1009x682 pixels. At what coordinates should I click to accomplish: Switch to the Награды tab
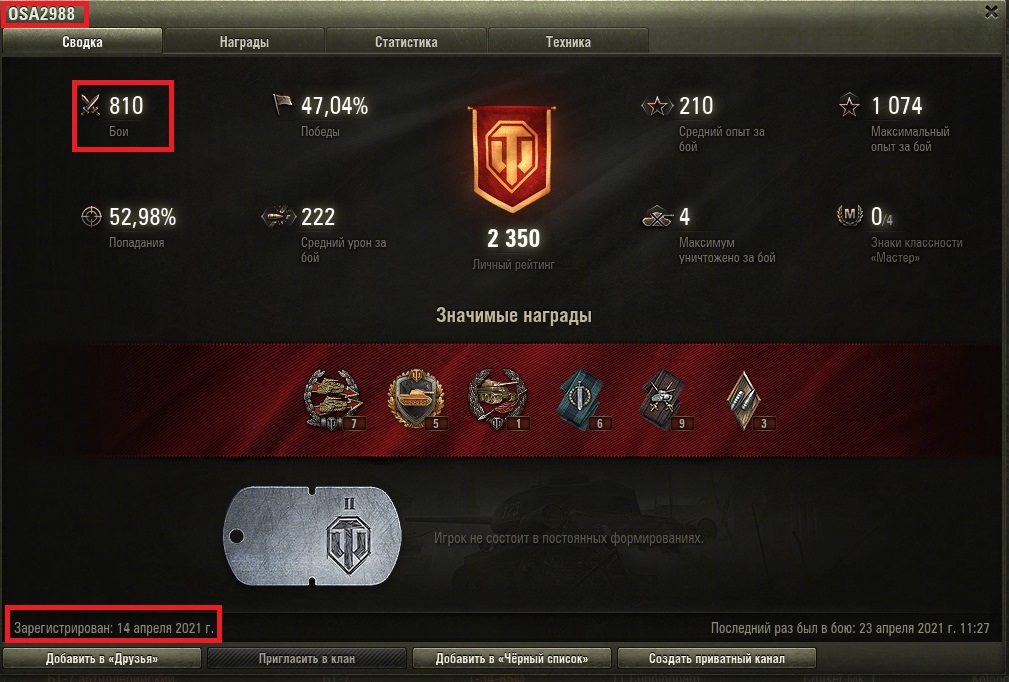click(x=245, y=42)
